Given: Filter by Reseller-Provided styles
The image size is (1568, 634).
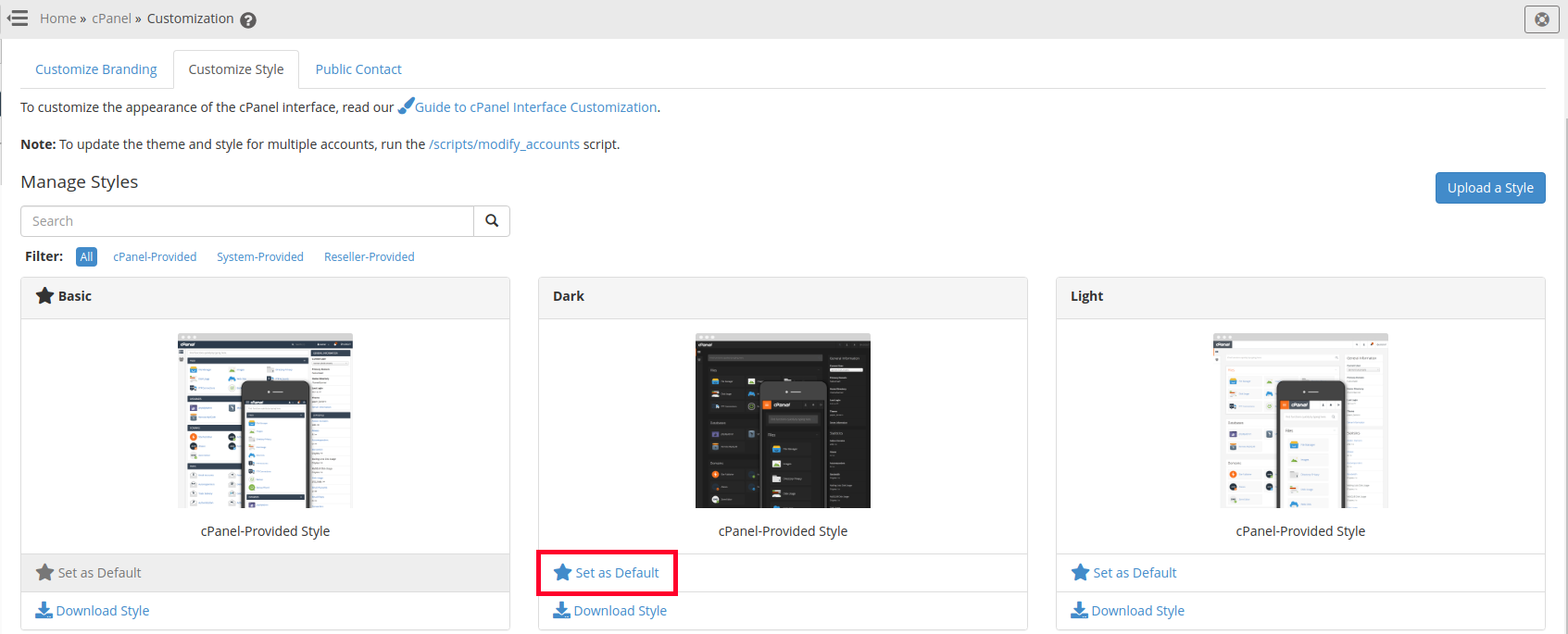Looking at the screenshot, I should coord(370,257).
